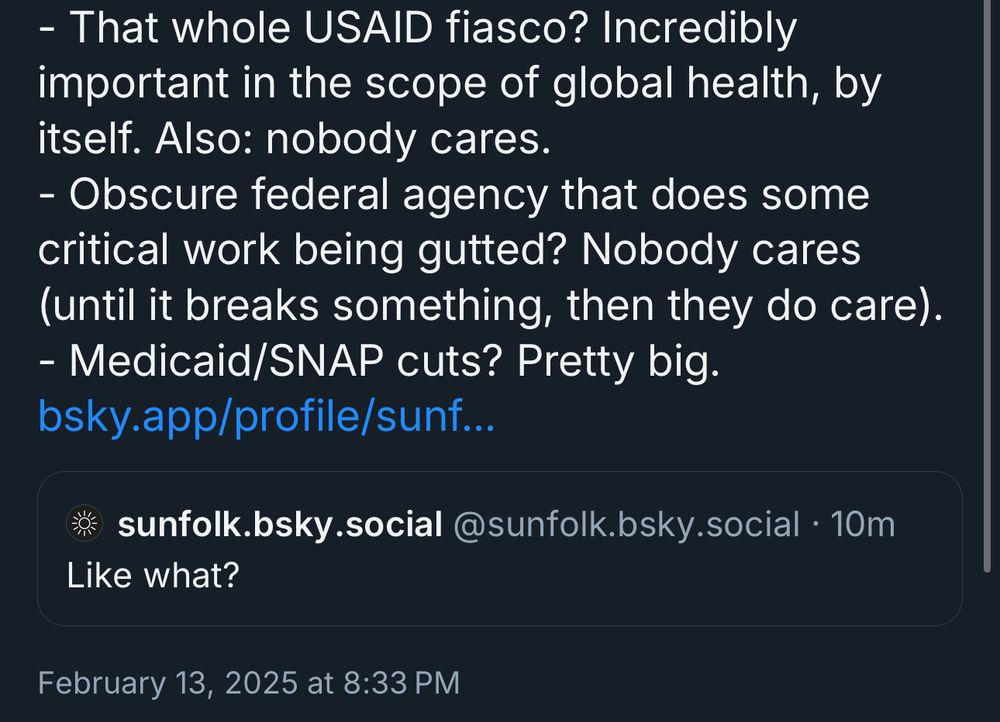Click the gray @sunfolk.bsky.social handle
1000x722 pixels.
point(627,524)
